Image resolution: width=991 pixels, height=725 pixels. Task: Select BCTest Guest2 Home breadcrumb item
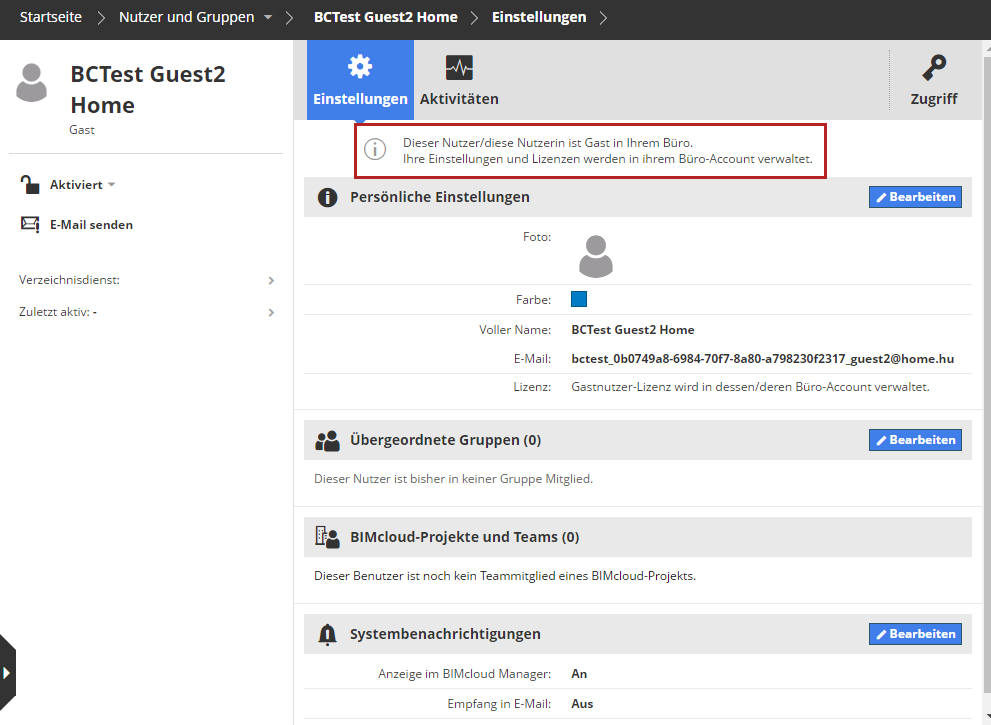pos(385,17)
